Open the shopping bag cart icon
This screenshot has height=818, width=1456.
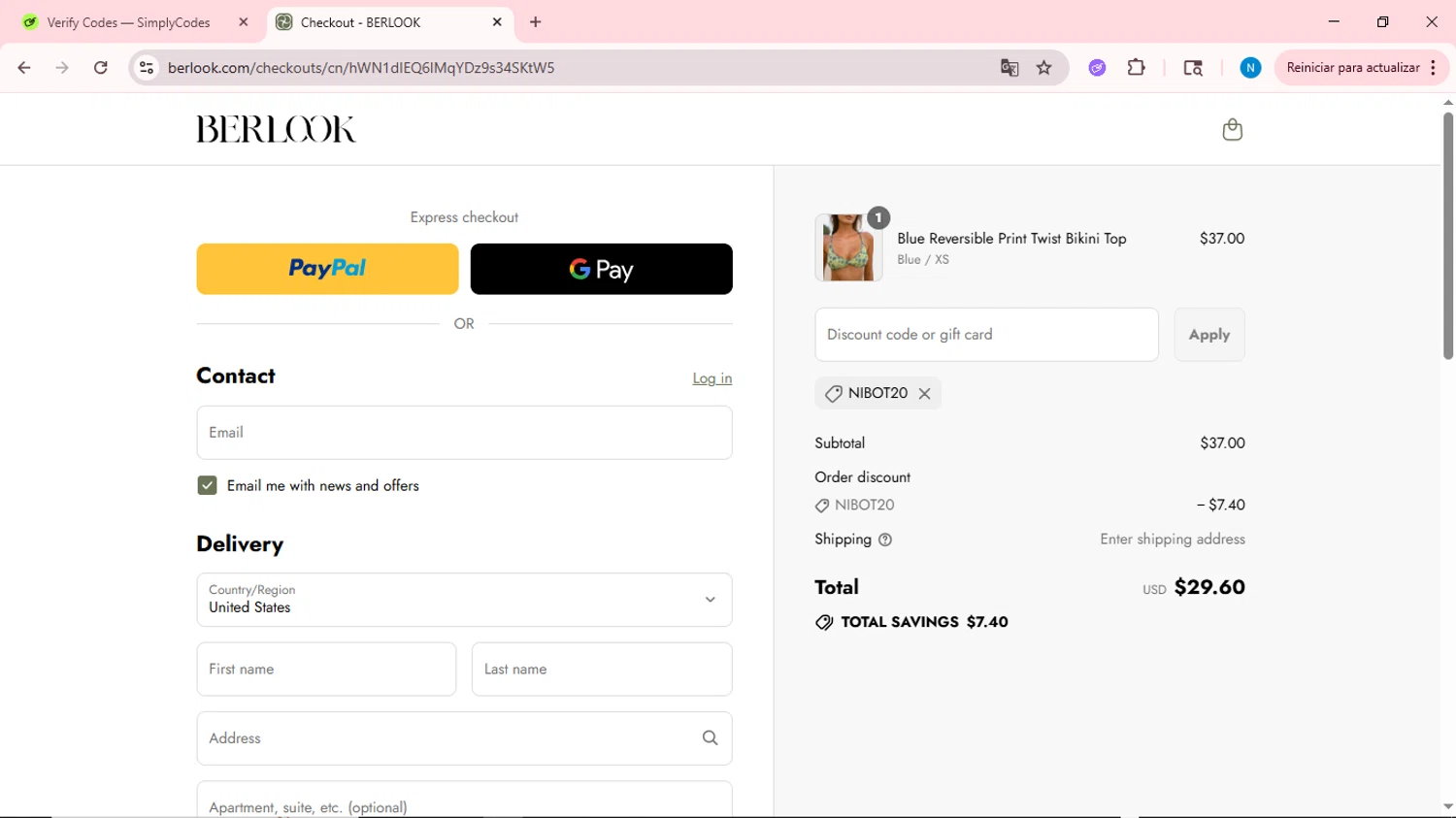pos(1232,129)
